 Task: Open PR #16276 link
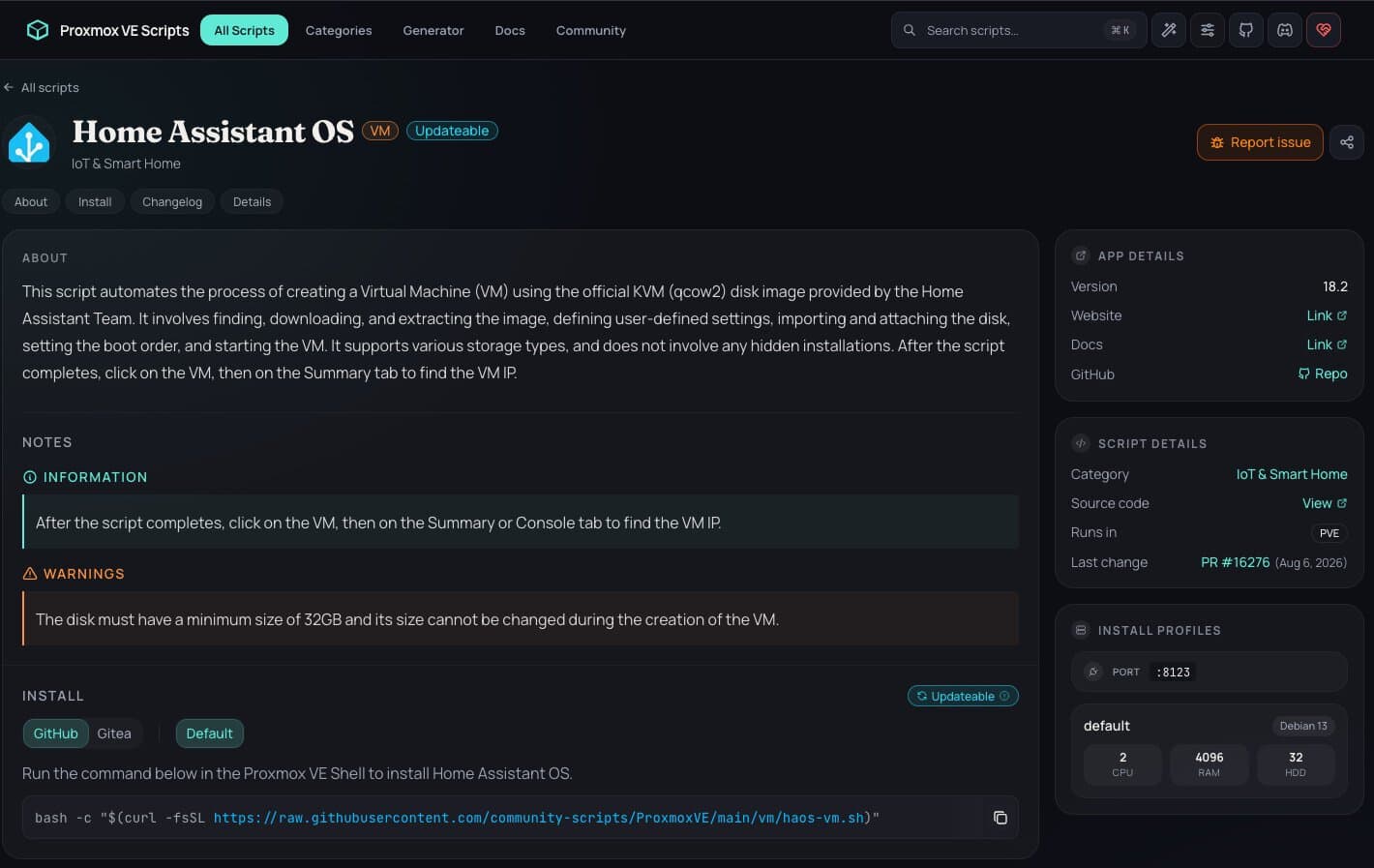pyautogui.click(x=1235, y=562)
